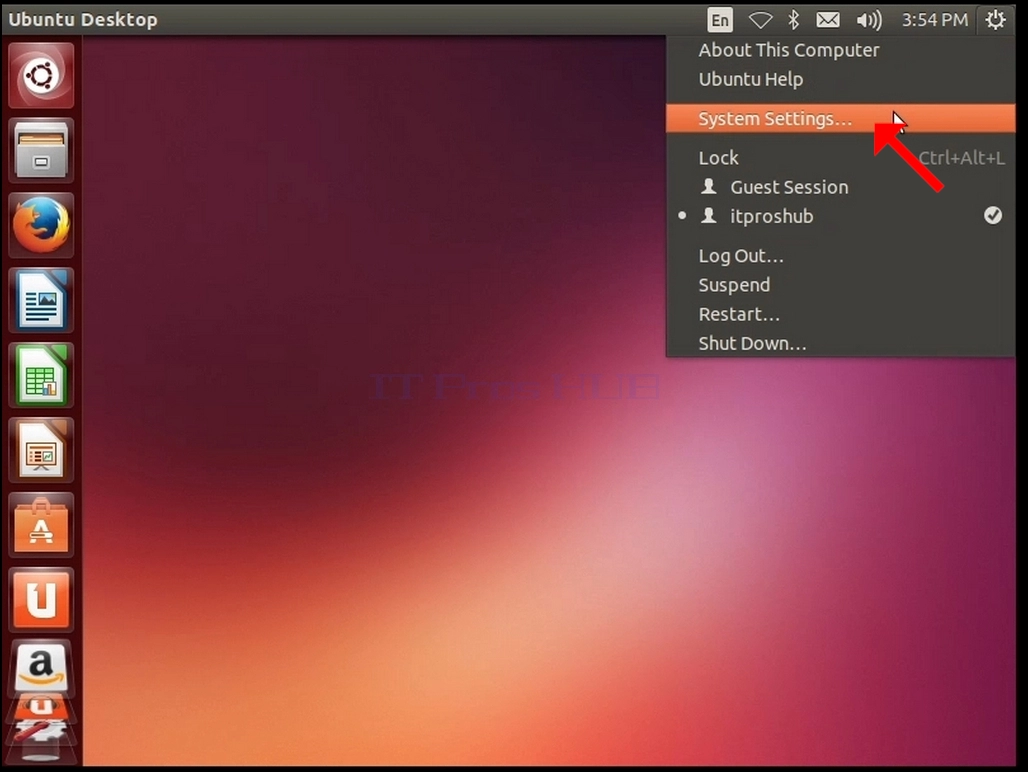The image size is (1028, 772).
Task: Open the sound volume indicator
Action: pyautogui.click(x=869, y=20)
